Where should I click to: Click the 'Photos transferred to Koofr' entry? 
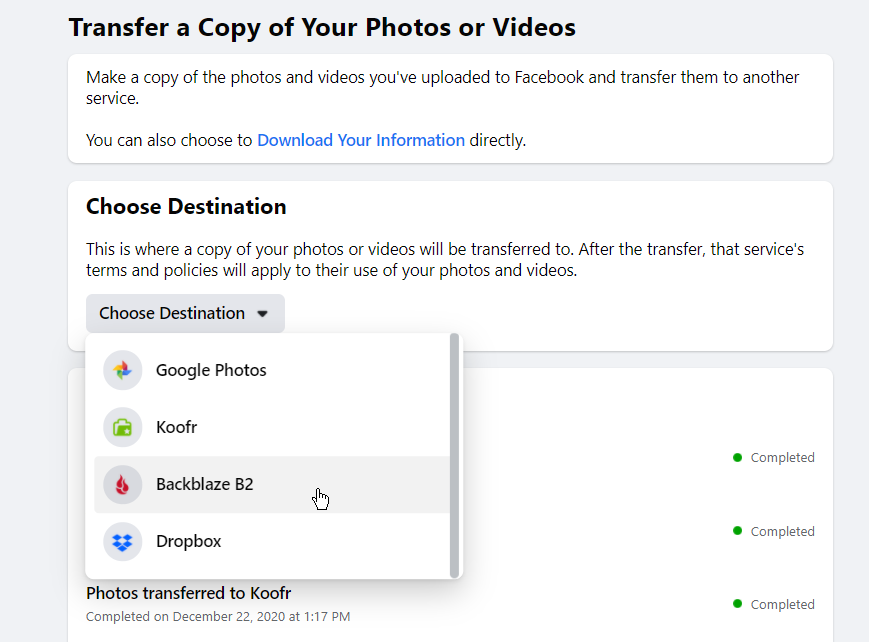[x=188, y=593]
